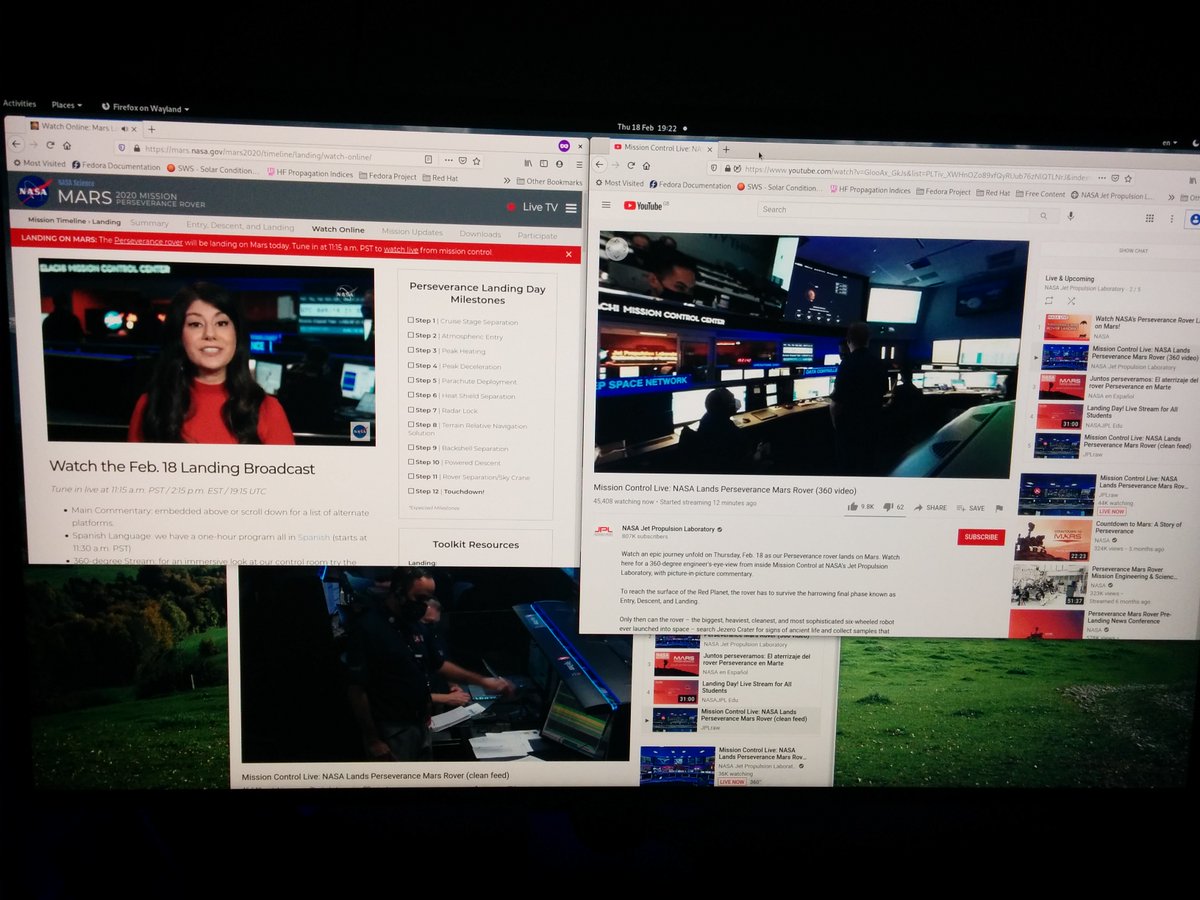
Task: Open the Places menu in top bar
Action: tap(66, 104)
